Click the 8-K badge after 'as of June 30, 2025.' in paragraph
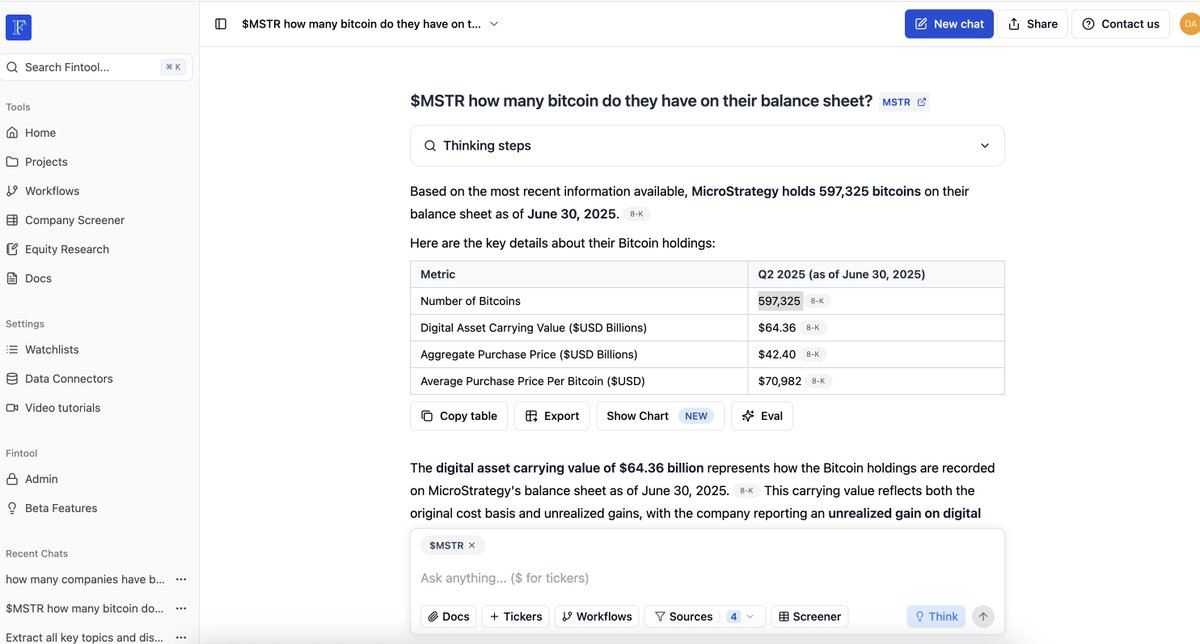Image resolution: width=1200 pixels, height=644 pixels. point(746,491)
